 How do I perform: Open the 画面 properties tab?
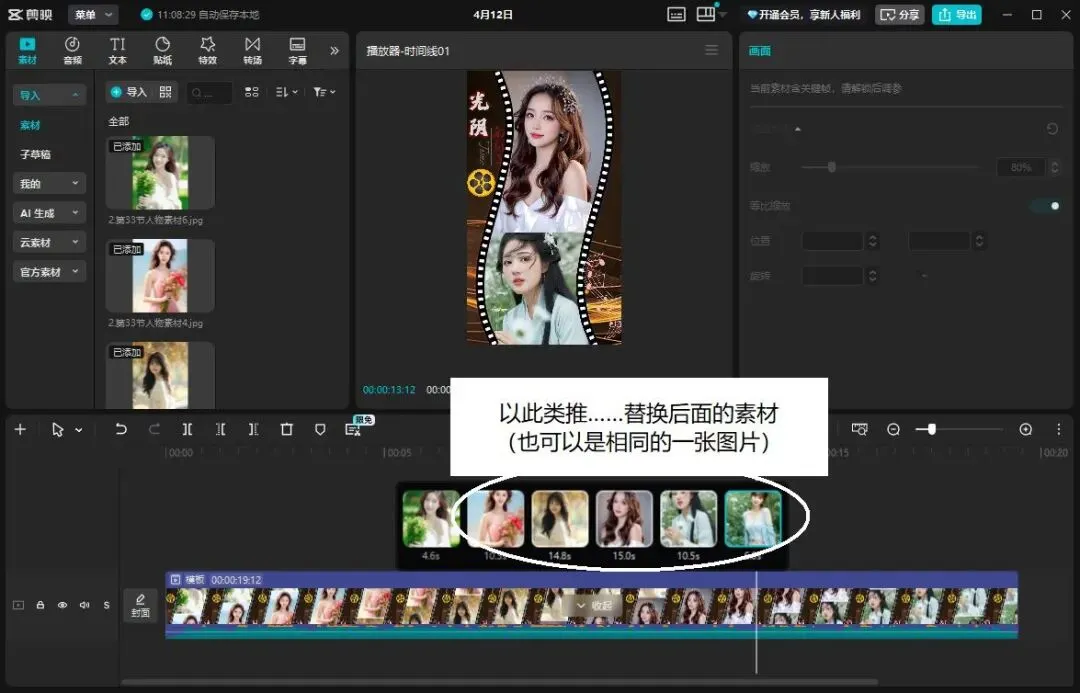[760, 50]
